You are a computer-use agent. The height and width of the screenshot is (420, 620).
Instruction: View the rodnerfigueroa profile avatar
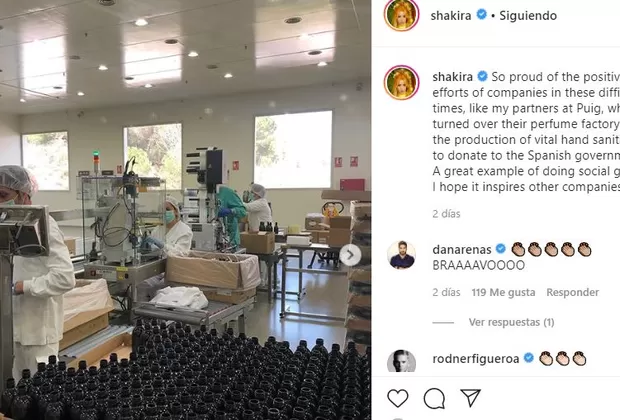pyautogui.click(x=401, y=361)
